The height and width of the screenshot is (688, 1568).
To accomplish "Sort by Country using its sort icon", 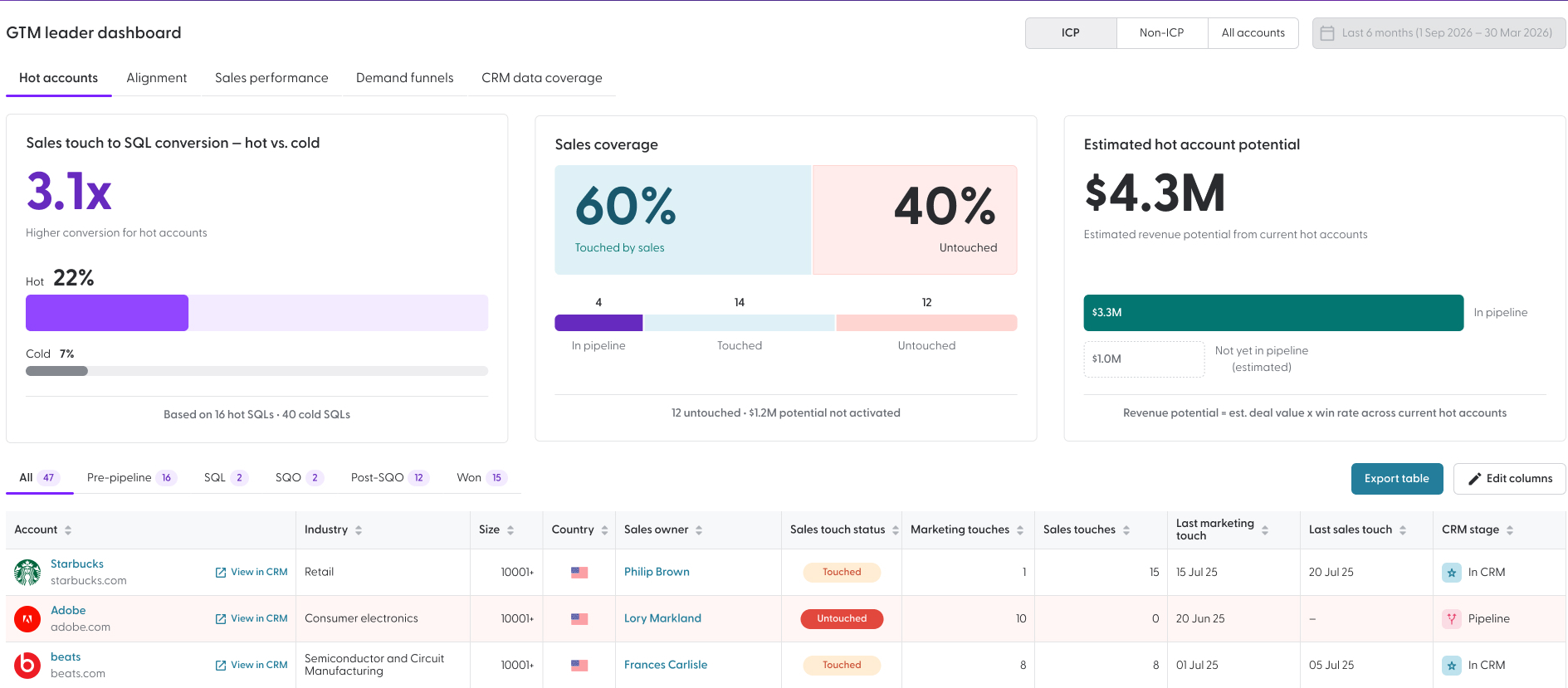I will pos(604,530).
